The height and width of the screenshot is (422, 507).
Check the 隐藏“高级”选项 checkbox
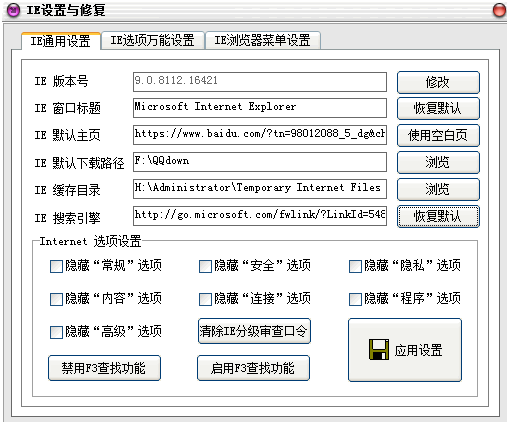coord(56,332)
